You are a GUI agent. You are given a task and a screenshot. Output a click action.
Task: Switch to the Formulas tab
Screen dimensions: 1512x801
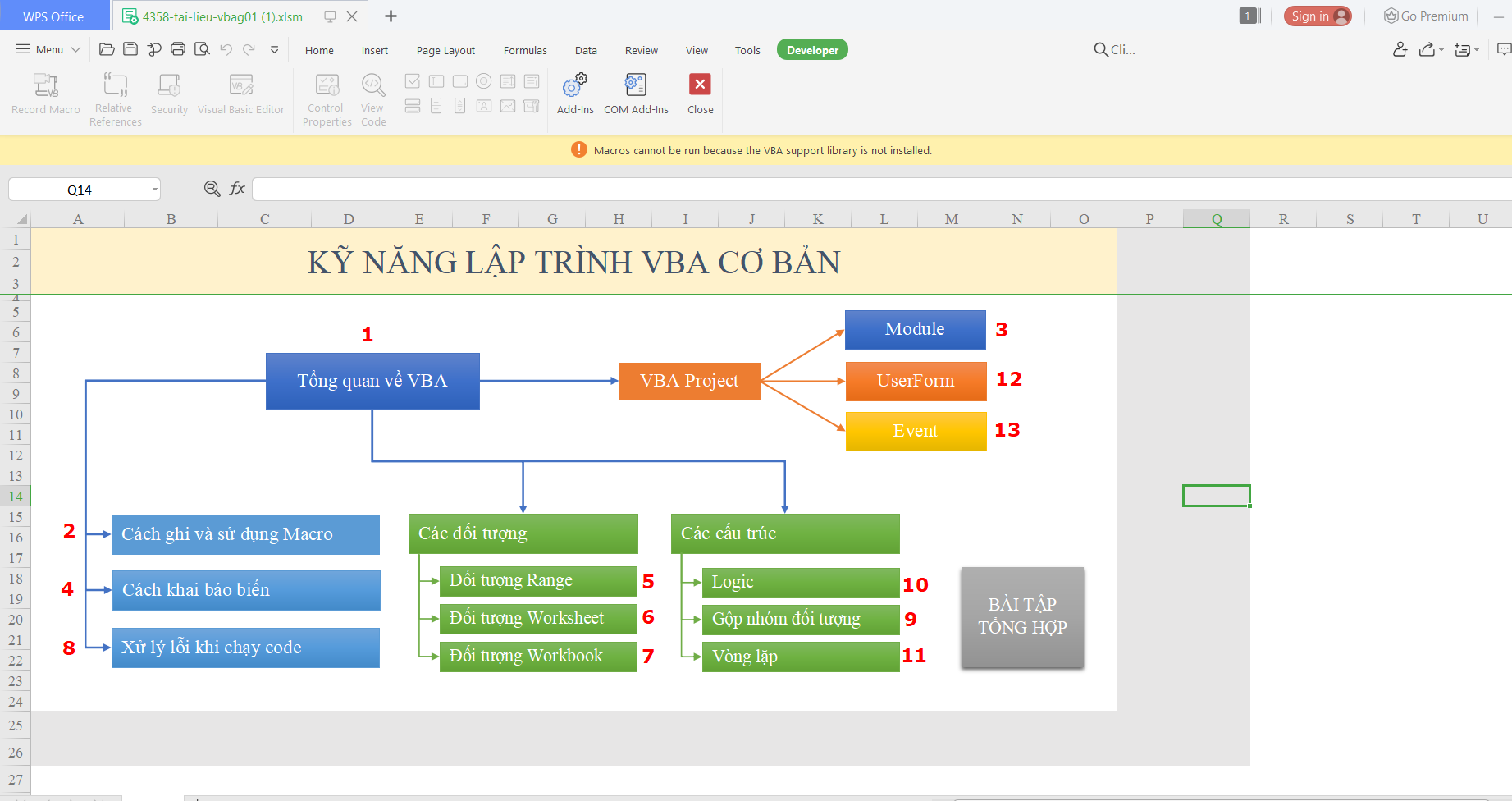pos(525,50)
